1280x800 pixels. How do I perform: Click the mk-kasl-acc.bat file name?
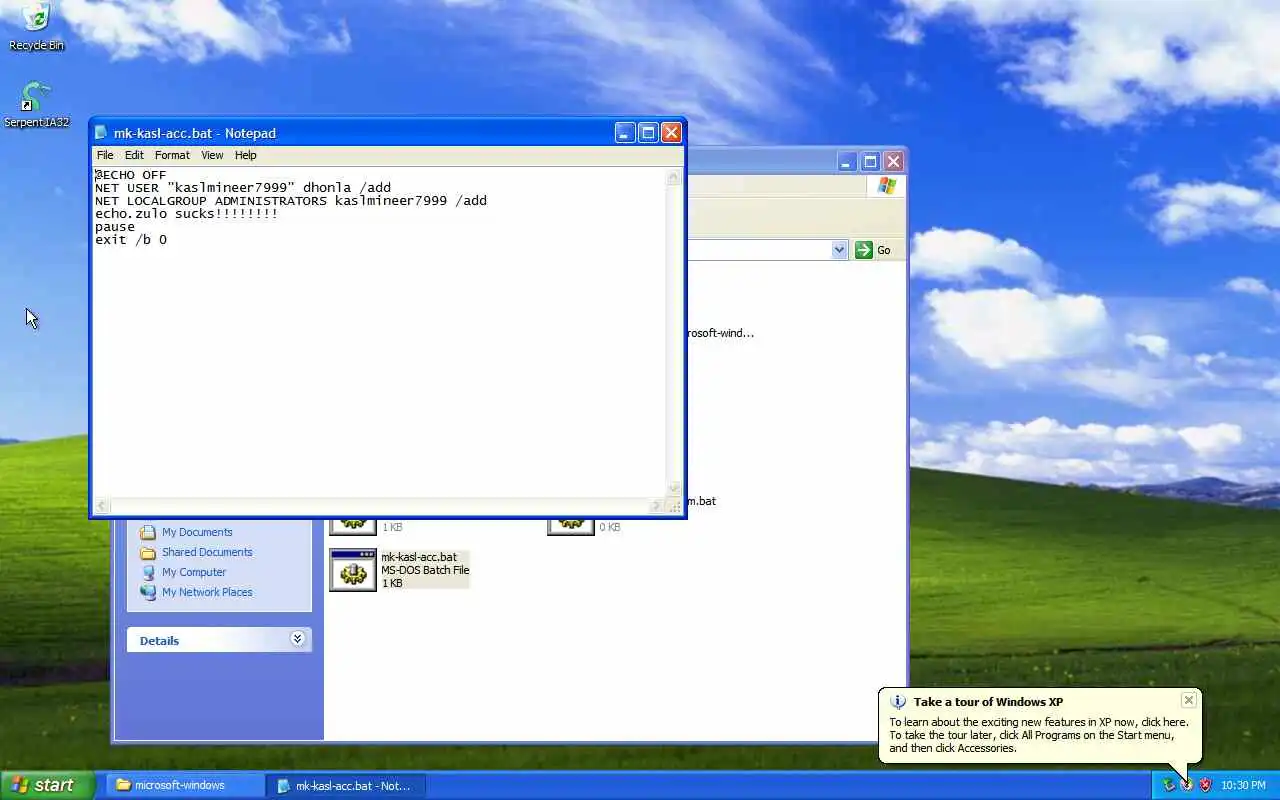[419, 557]
